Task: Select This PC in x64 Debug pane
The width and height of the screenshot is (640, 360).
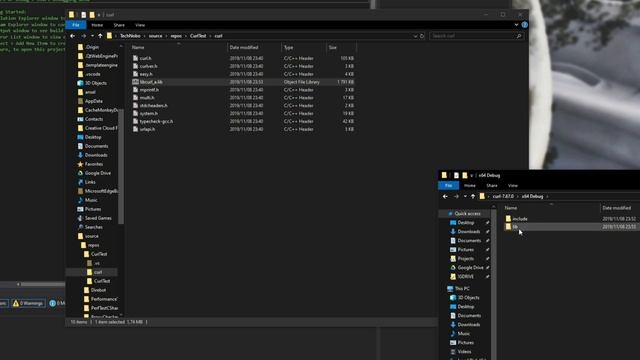Action: tap(462, 289)
